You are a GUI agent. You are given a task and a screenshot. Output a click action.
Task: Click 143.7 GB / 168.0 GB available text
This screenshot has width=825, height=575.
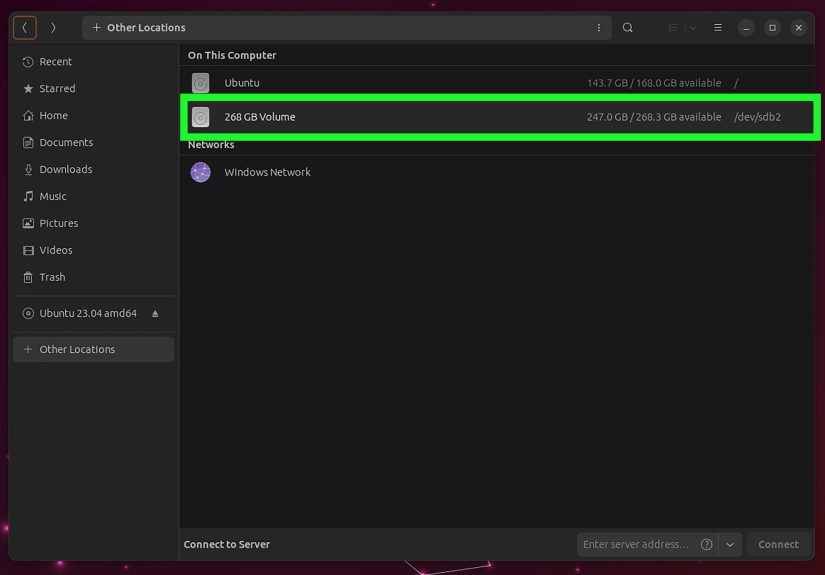(654, 83)
